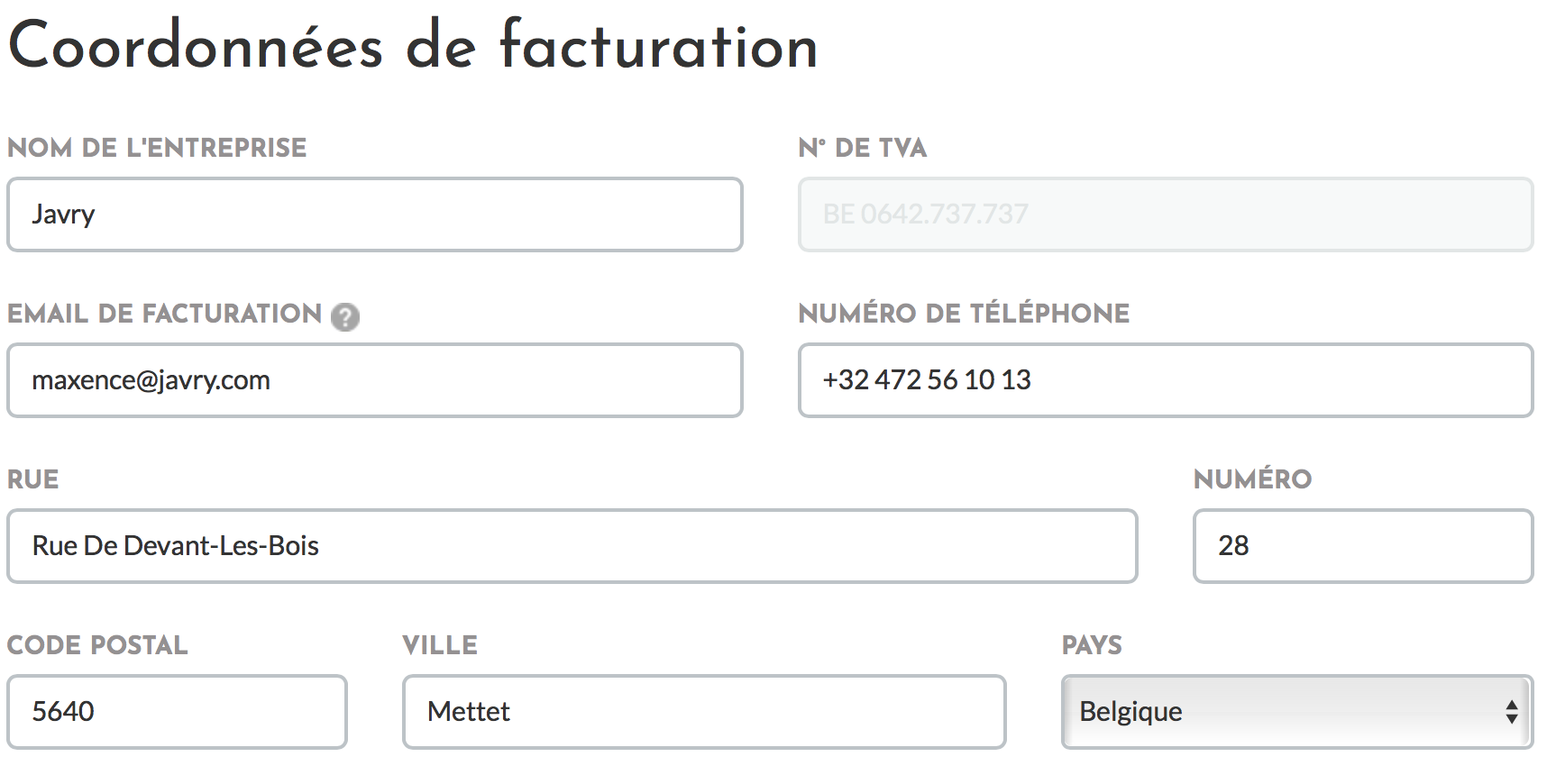The image size is (1556, 784).
Task: Click the Coordonnées de facturation heading
Action: [413, 45]
